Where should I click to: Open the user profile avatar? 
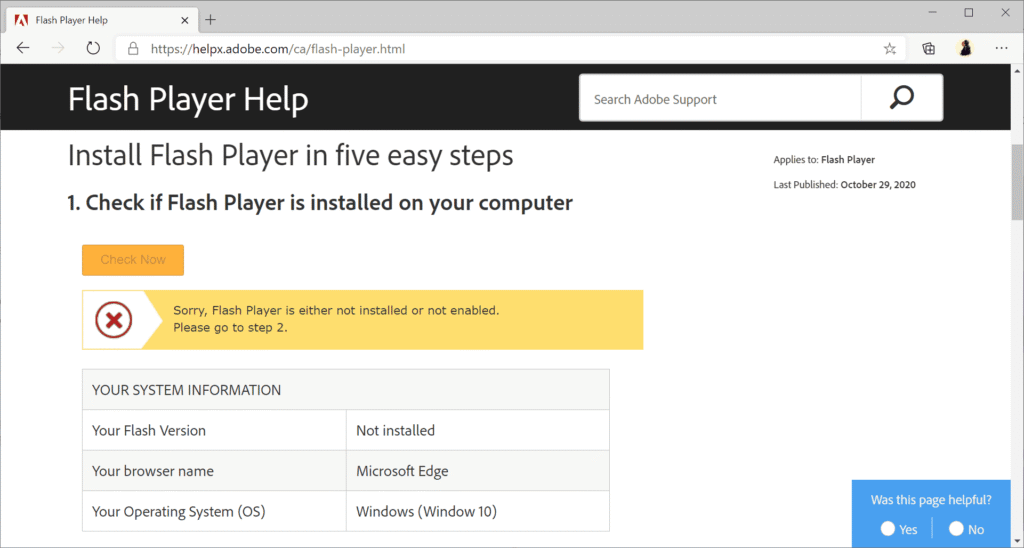965,48
